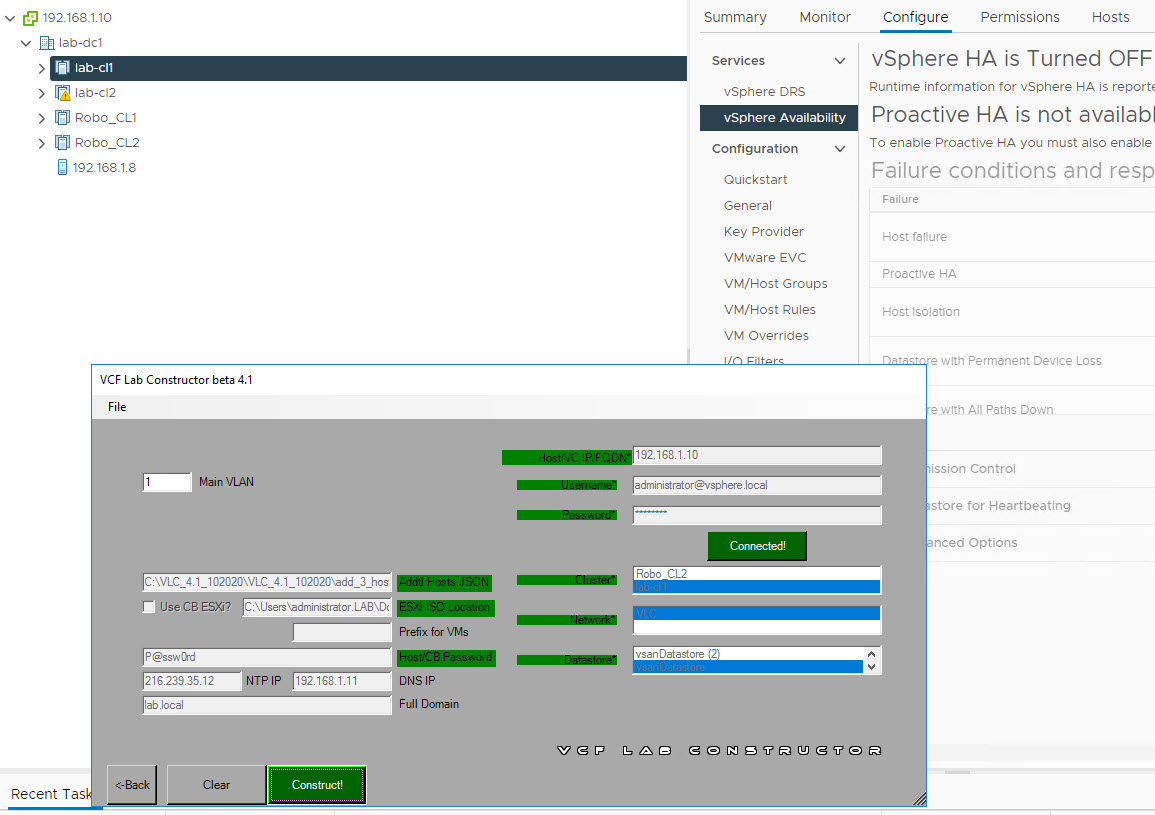Collapse the lab-dc1 datacenter node
This screenshot has height=815, width=1155.
26,43
